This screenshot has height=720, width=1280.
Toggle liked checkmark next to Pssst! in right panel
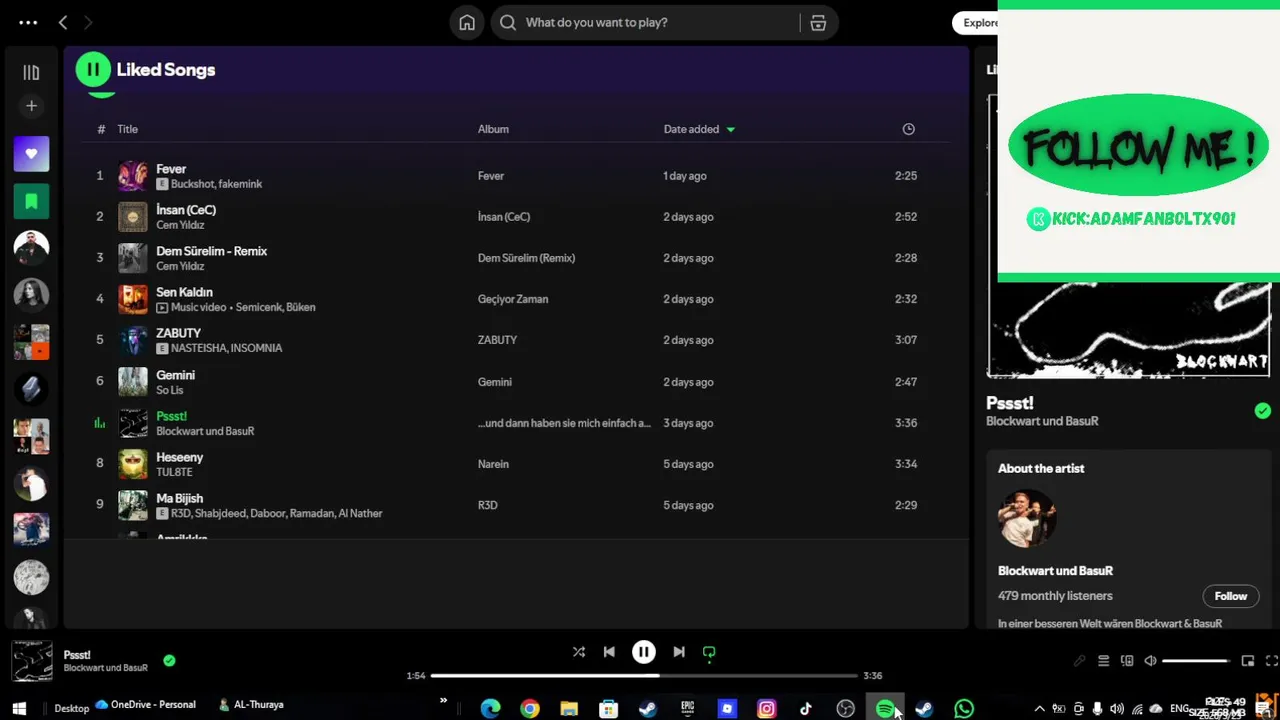coord(1262,411)
